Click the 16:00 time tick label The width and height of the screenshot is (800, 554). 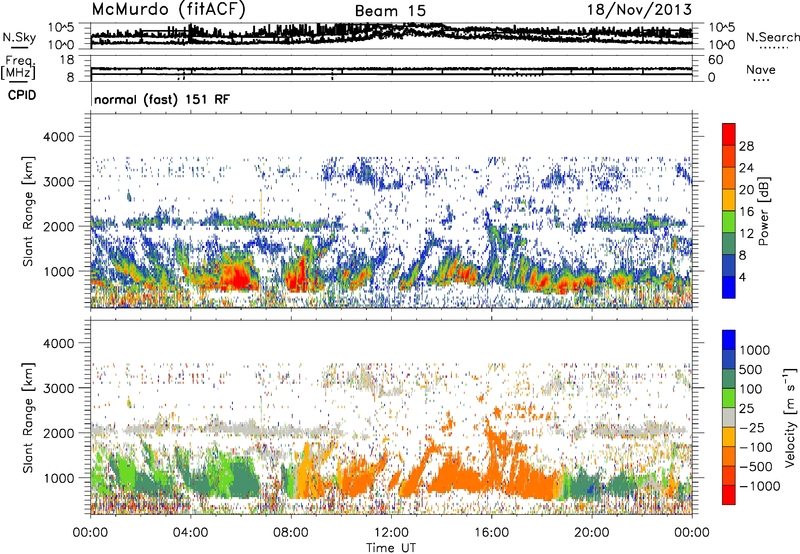(x=491, y=533)
